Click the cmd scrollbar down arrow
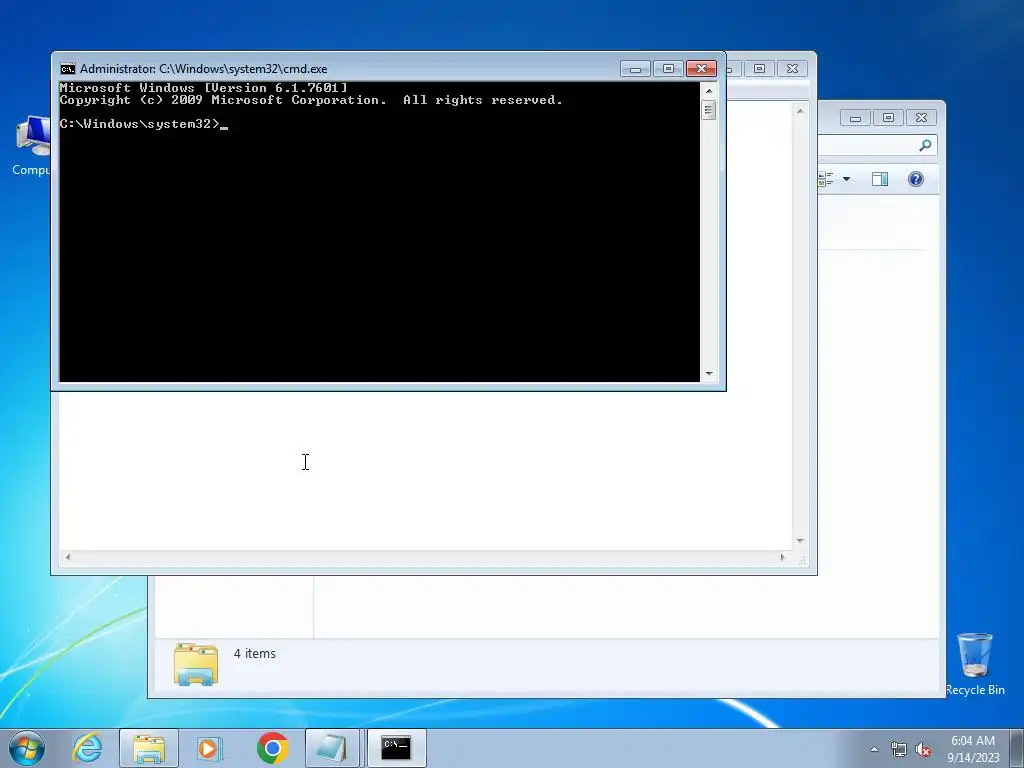1024x768 pixels. (x=709, y=374)
